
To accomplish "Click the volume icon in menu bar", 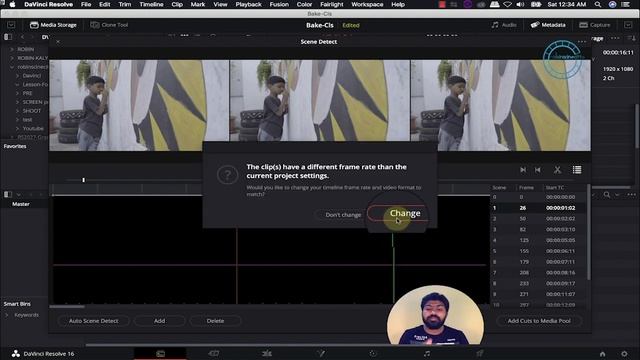I will point(520,4).
